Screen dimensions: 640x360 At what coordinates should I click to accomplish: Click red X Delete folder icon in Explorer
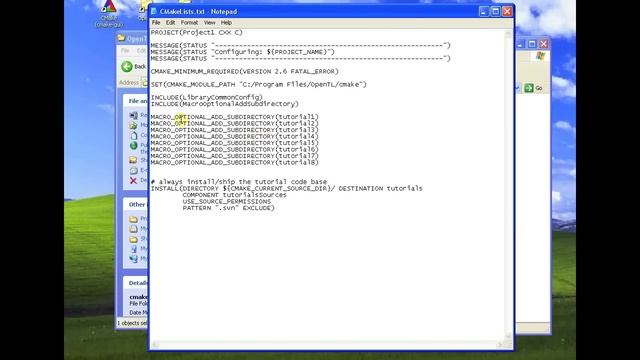[133, 180]
